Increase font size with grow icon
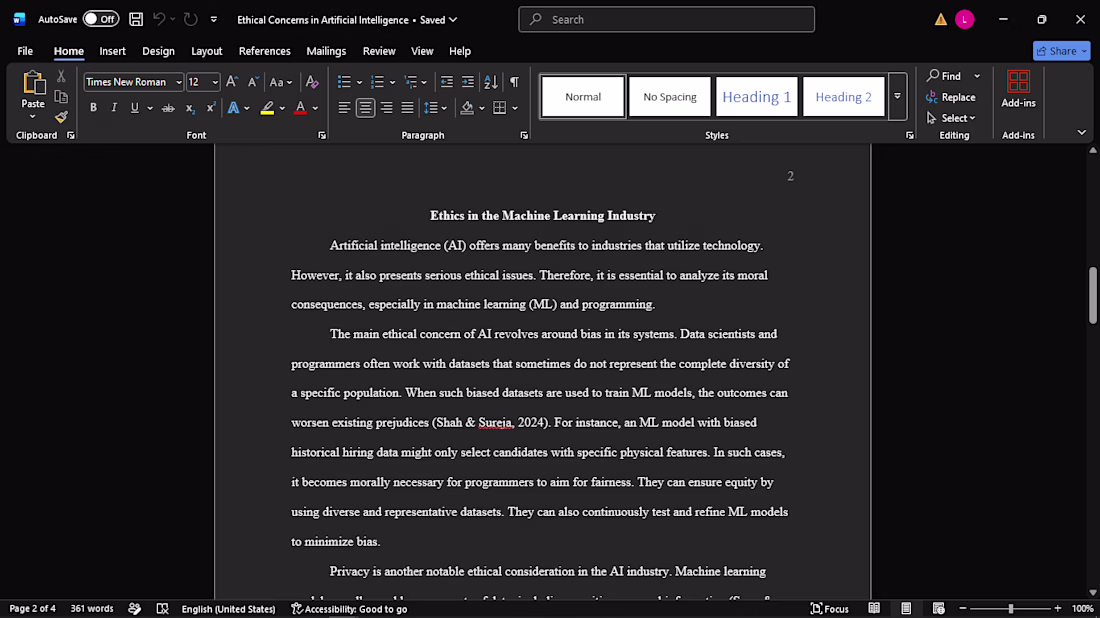1100x618 pixels. 232,82
